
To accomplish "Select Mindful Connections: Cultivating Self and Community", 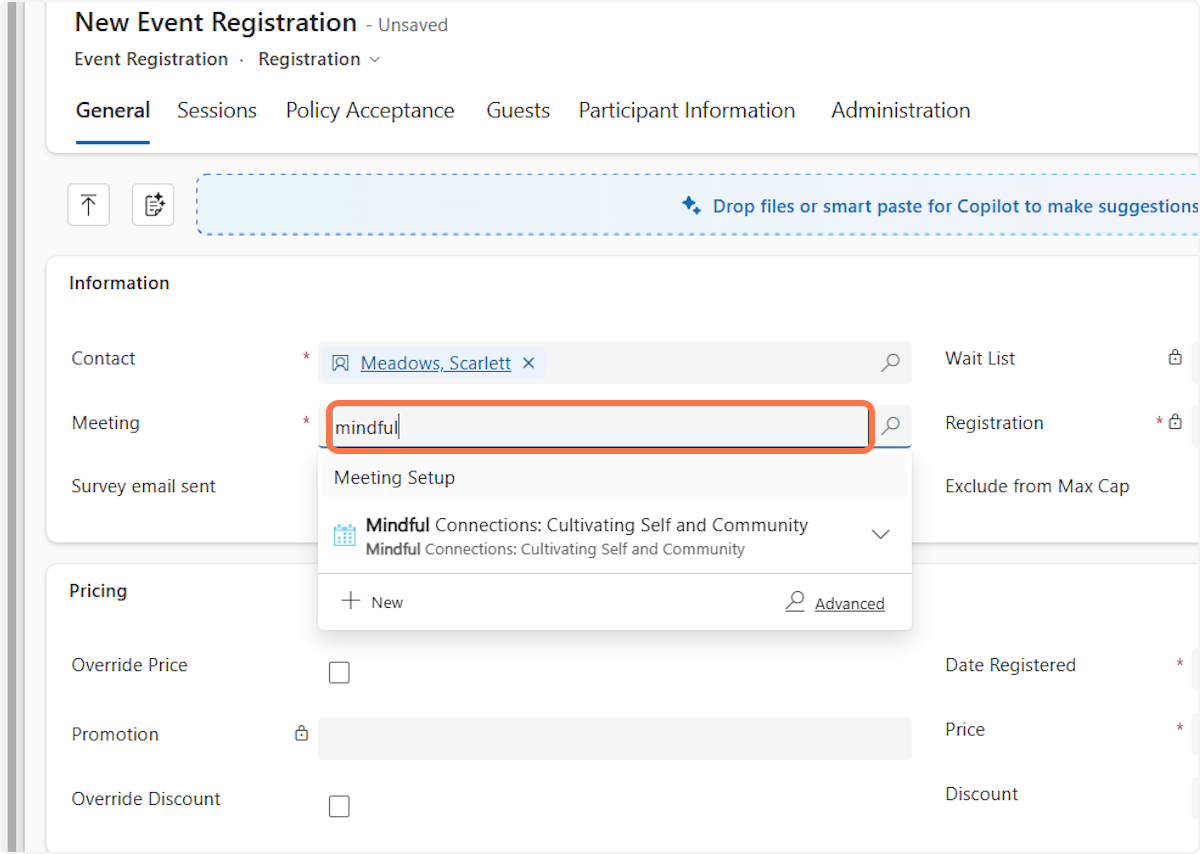I will [x=586, y=535].
